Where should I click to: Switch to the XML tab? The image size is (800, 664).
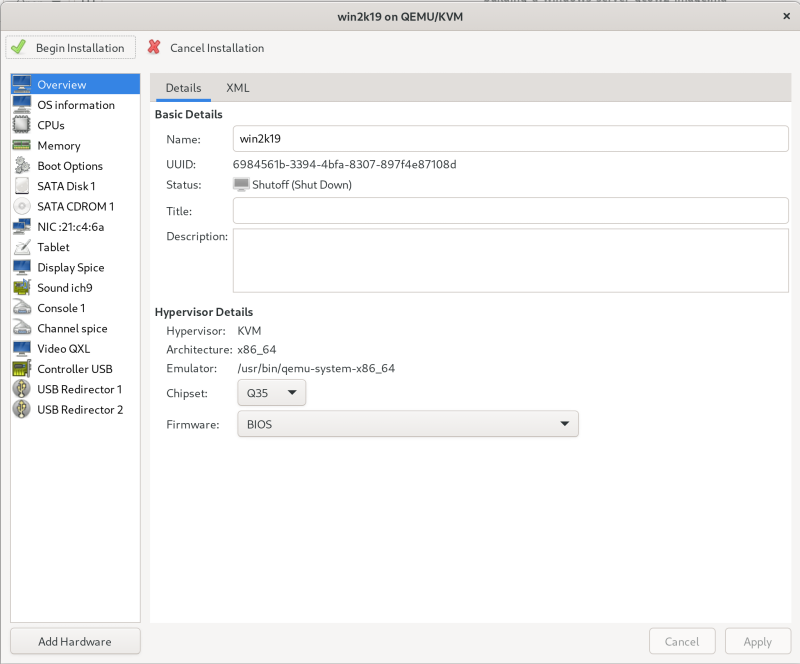coord(238,88)
